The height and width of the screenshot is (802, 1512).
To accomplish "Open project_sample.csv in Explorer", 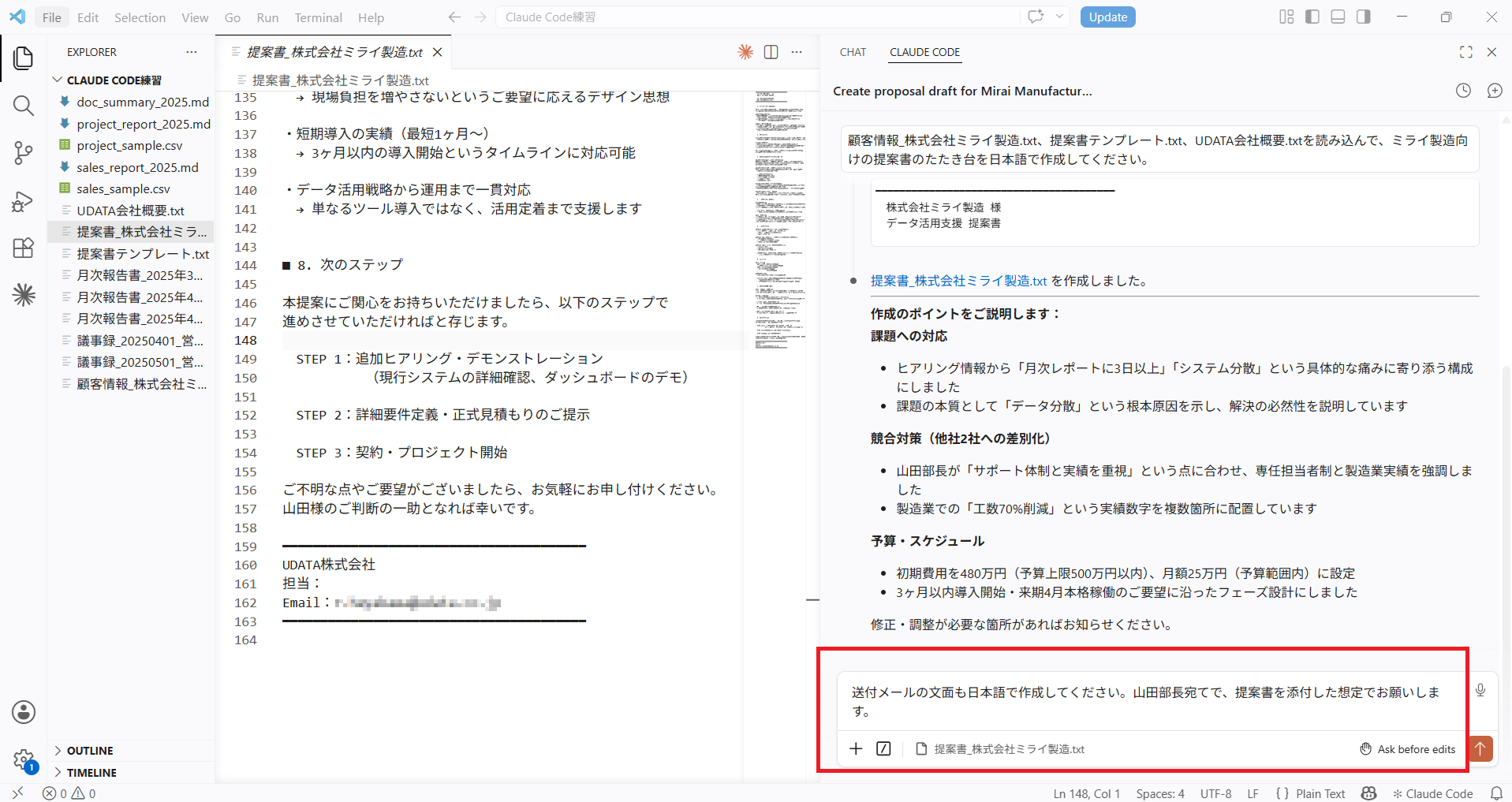I will [x=131, y=145].
